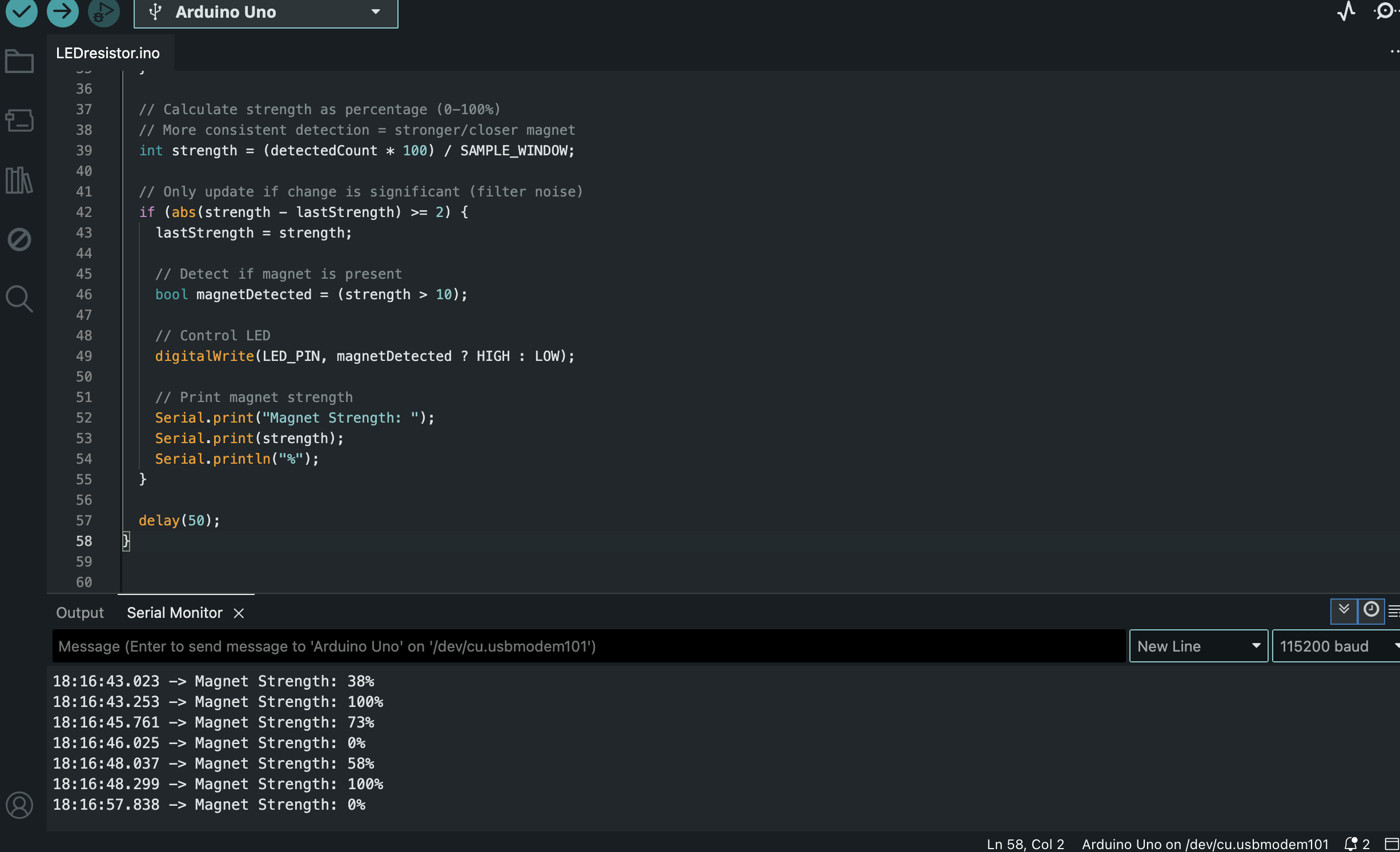Screen dimensions: 1400x852
Task: Open the New Line ending dropdown
Action: (1198, 646)
